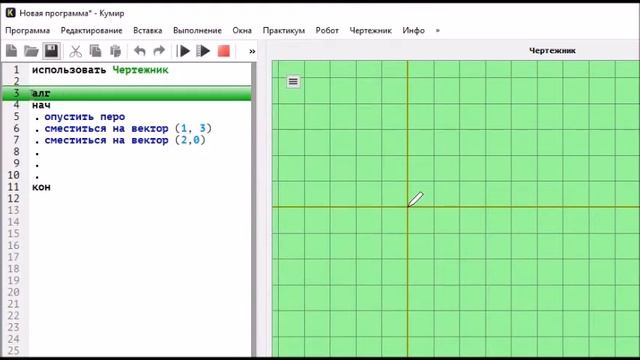Open the Чертежник hamburger menu

tap(293, 82)
